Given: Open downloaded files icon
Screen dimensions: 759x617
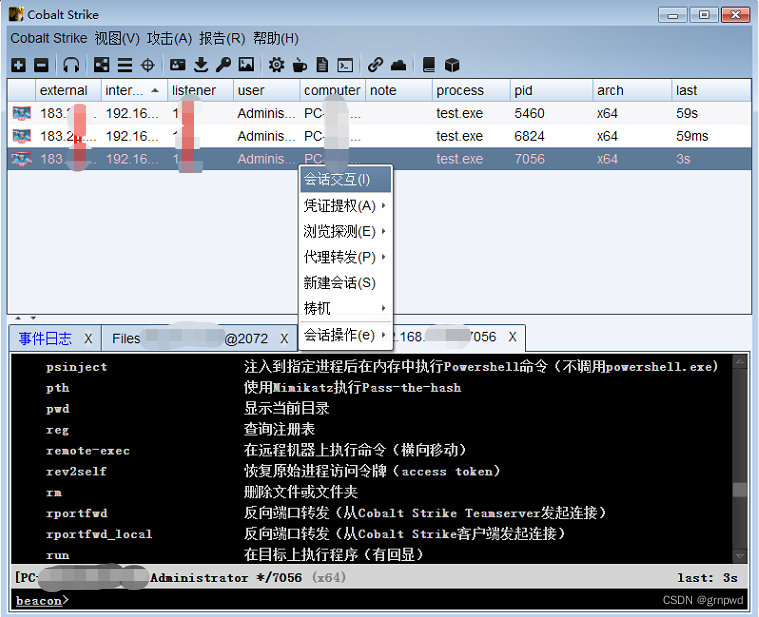Looking at the screenshot, I should click(200, 65).
